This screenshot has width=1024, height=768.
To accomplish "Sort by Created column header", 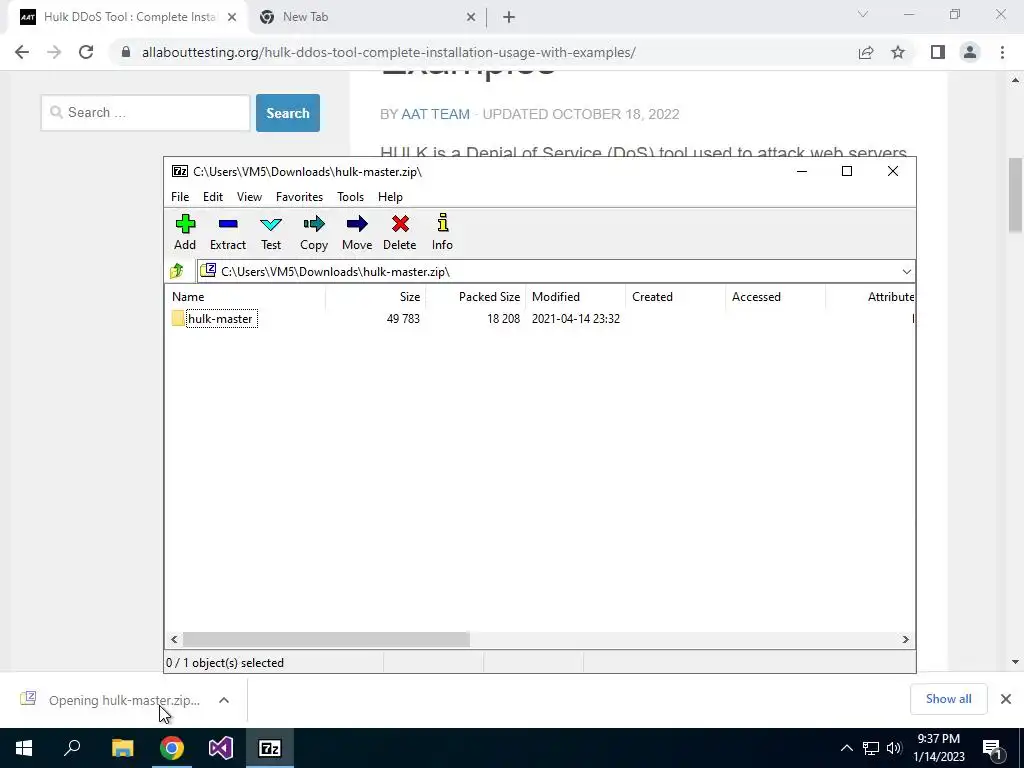I will click(676, 296).
